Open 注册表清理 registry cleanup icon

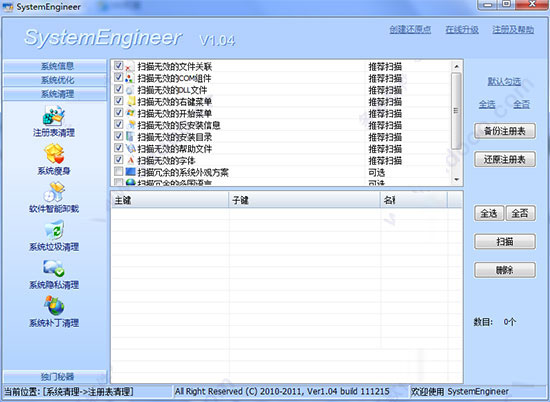tap(54, 115)
